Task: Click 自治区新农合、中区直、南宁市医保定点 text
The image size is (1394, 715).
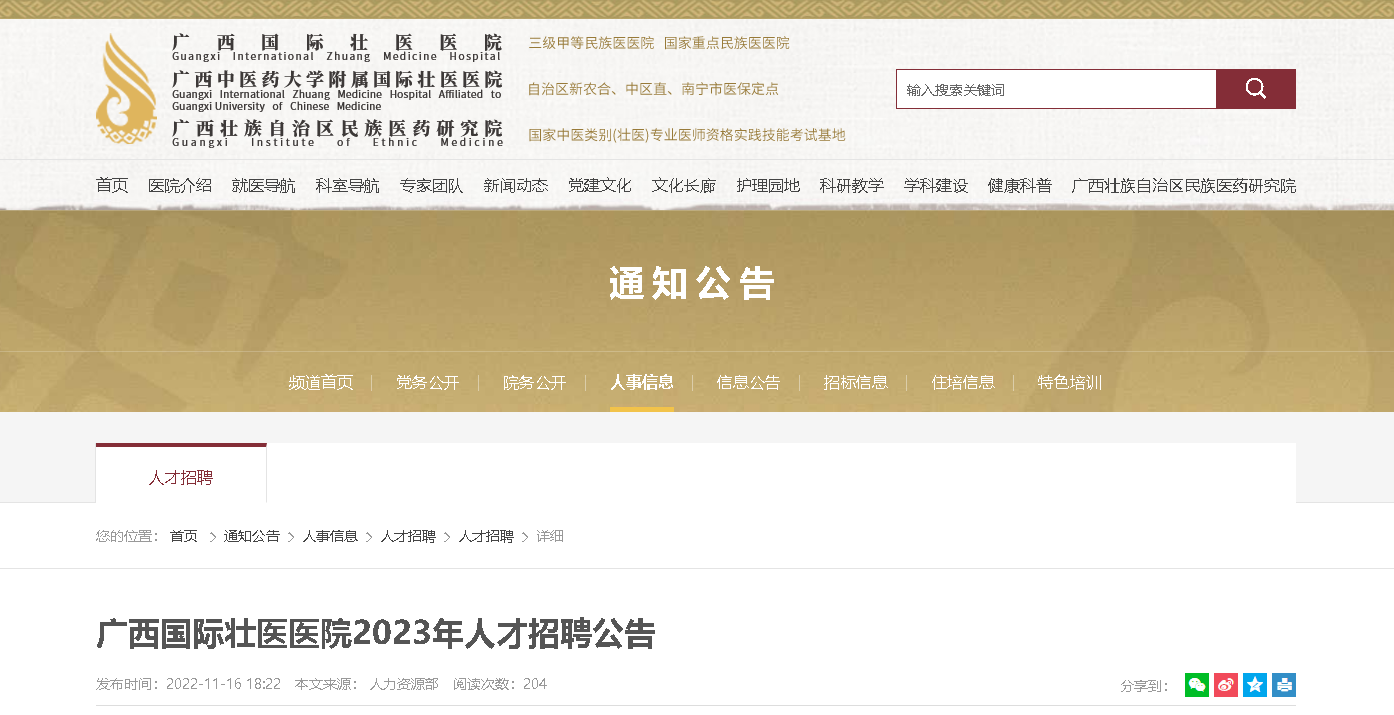Action: (653, 89)
